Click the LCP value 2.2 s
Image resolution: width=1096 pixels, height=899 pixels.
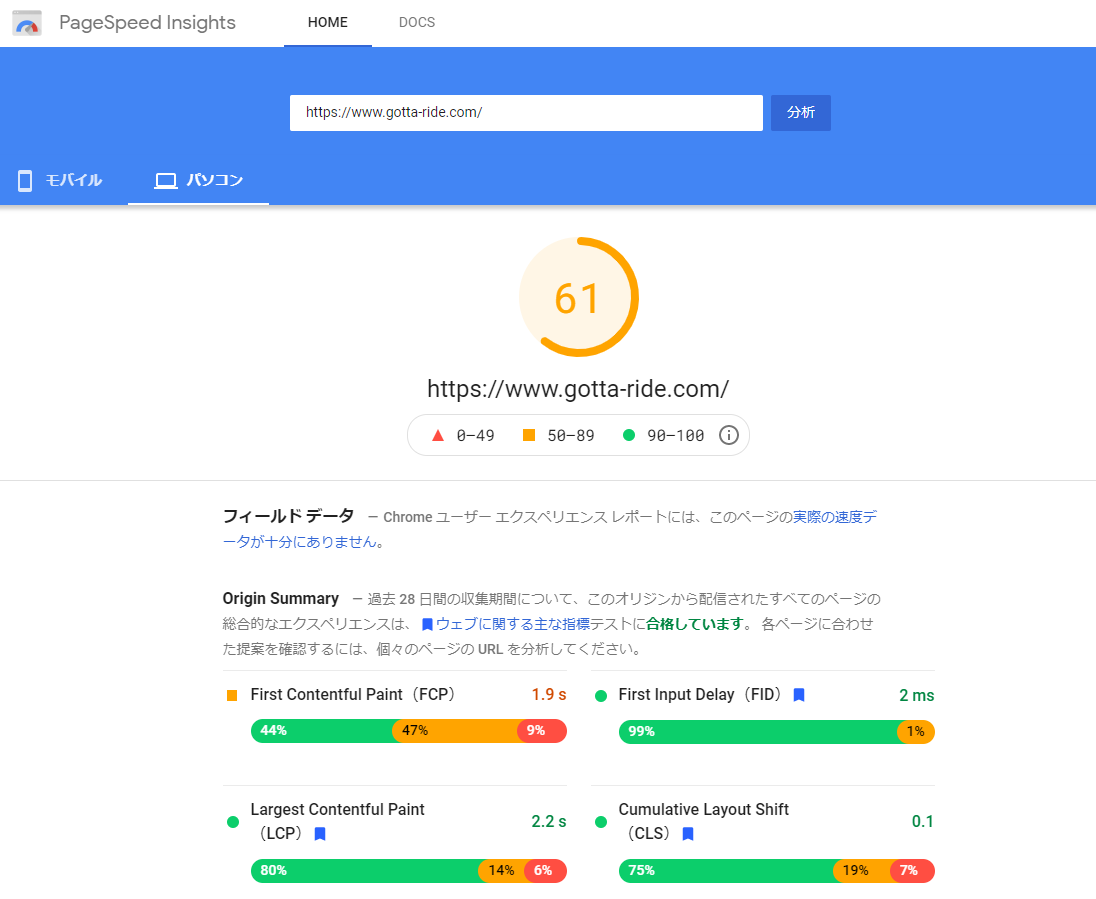pos(549,821)
